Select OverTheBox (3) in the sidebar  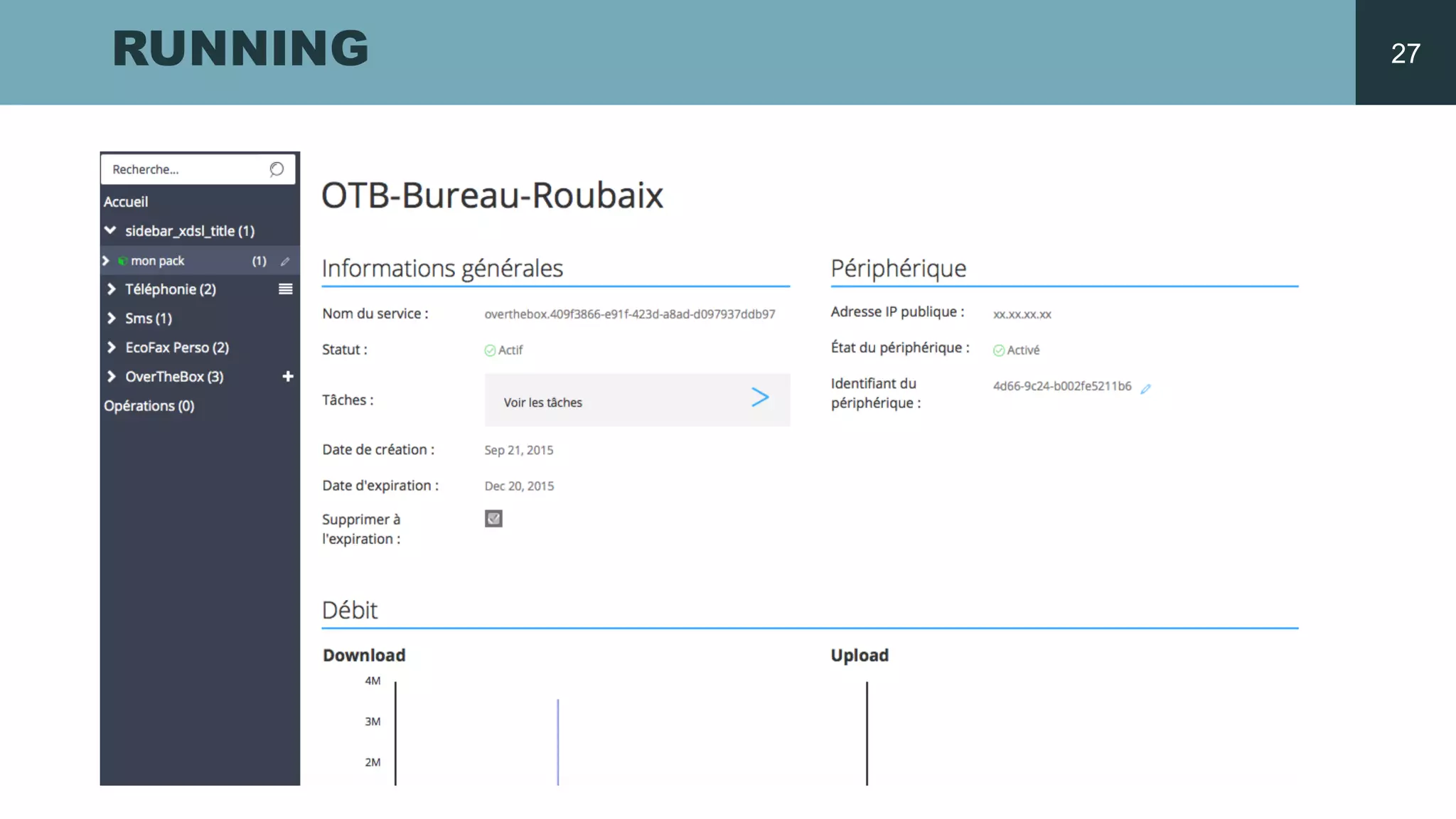point(174,377)
